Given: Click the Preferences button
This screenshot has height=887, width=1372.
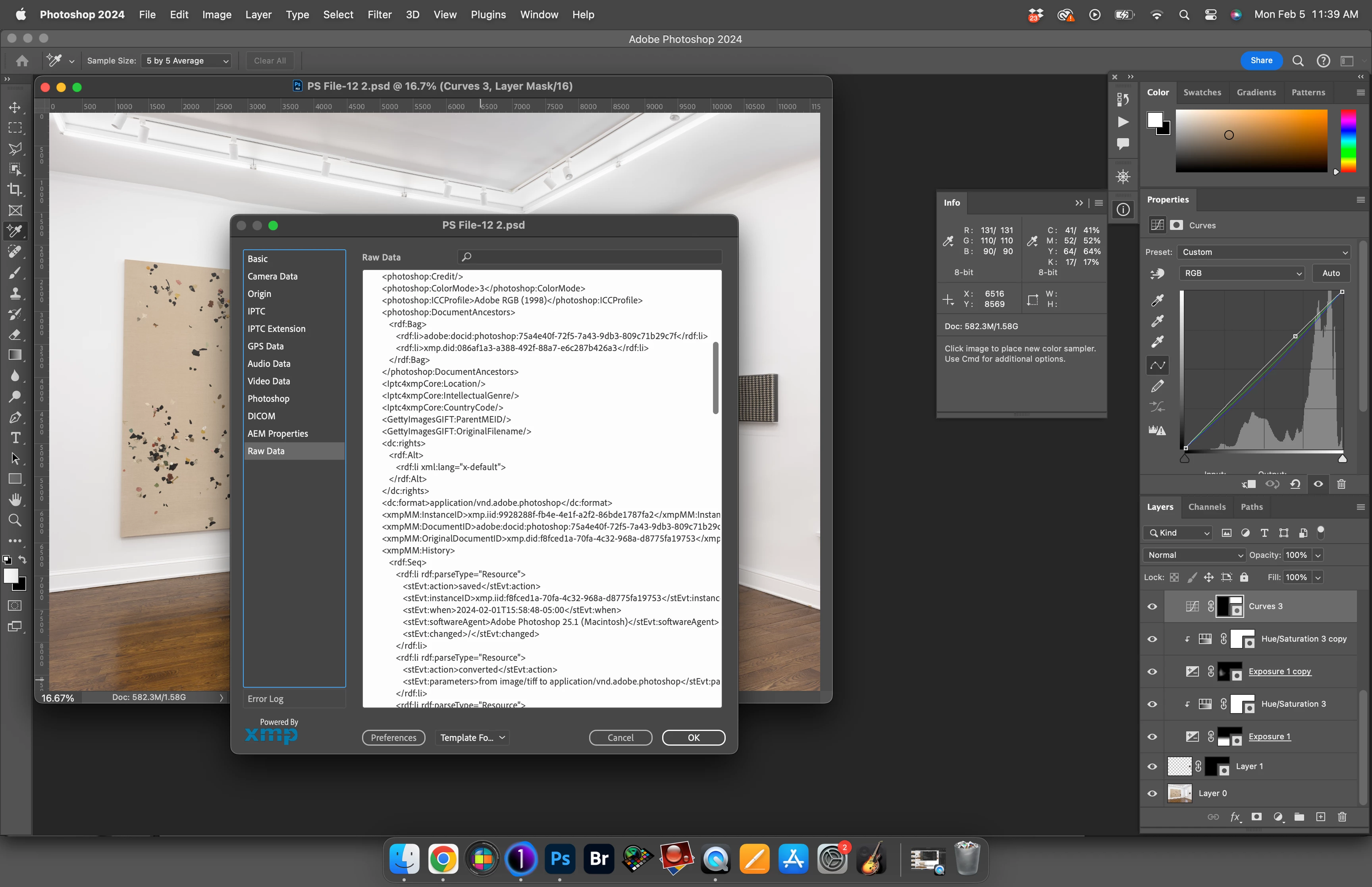Looking at the screenshot, I should (393, 738).
